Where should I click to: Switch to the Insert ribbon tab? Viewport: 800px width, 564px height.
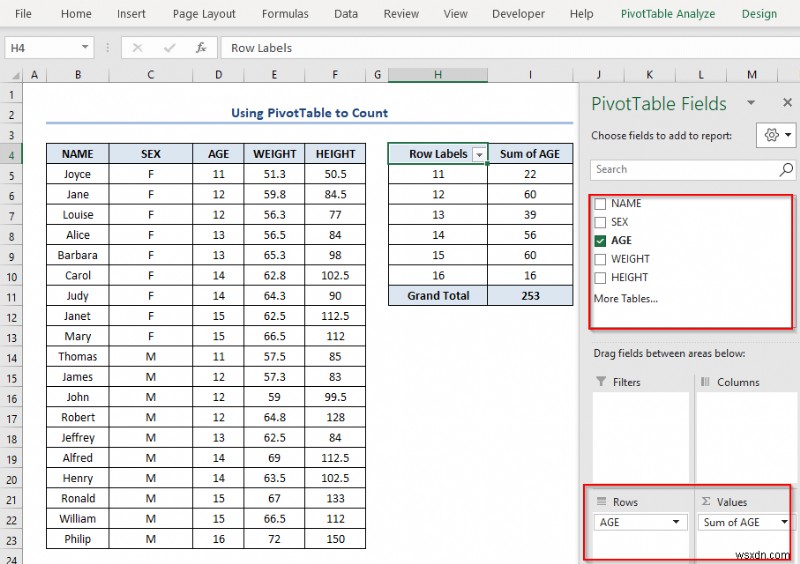[x=131, y=14]
